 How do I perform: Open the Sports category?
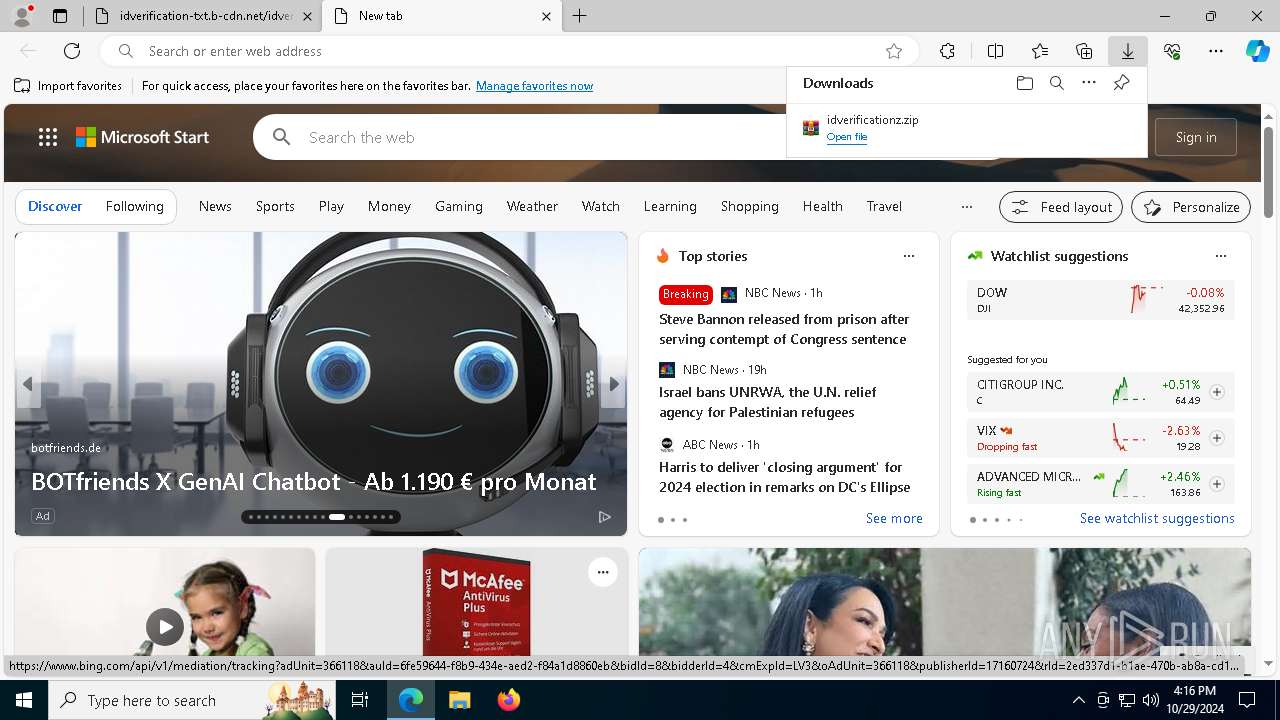[x=275, y=206]
